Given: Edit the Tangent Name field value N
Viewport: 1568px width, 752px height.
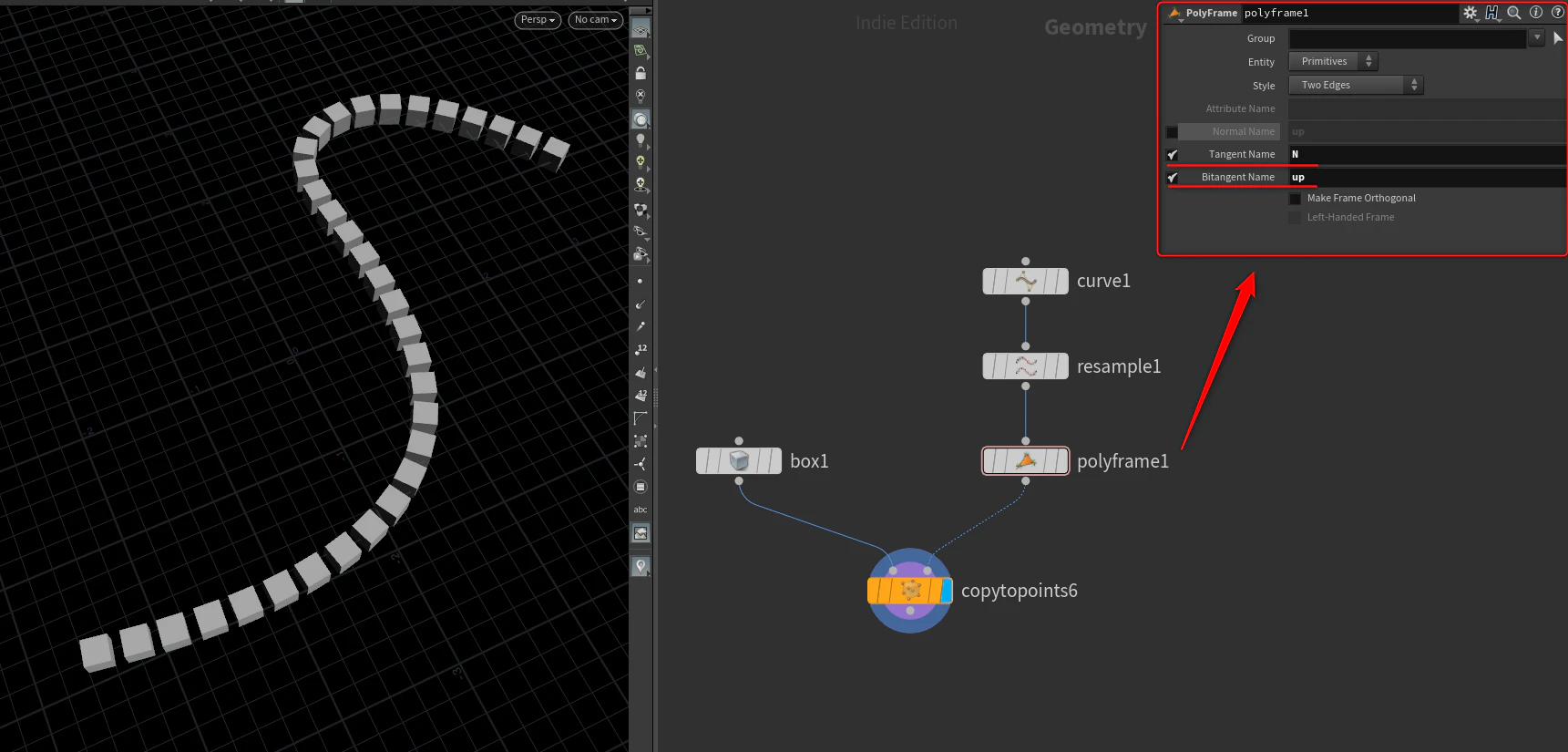Looking at the screenshot, I should click(x=1427, y=155).
